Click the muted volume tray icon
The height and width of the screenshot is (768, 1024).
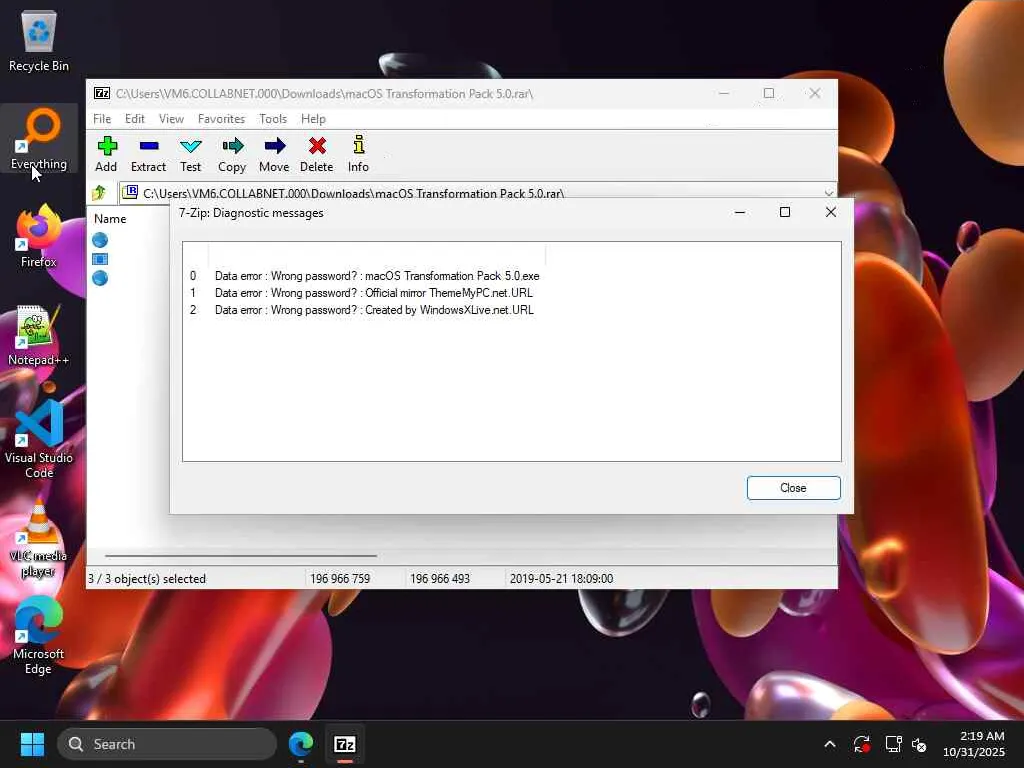pos(919,744)
